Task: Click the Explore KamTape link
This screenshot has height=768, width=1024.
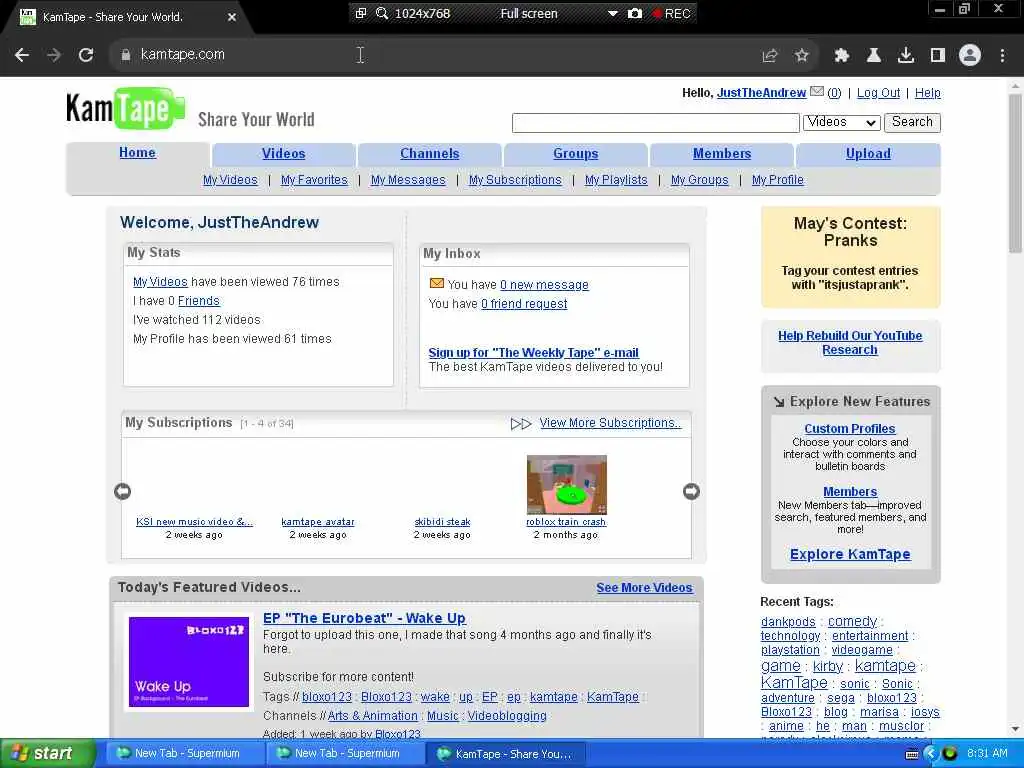Action: coord(850,554)
